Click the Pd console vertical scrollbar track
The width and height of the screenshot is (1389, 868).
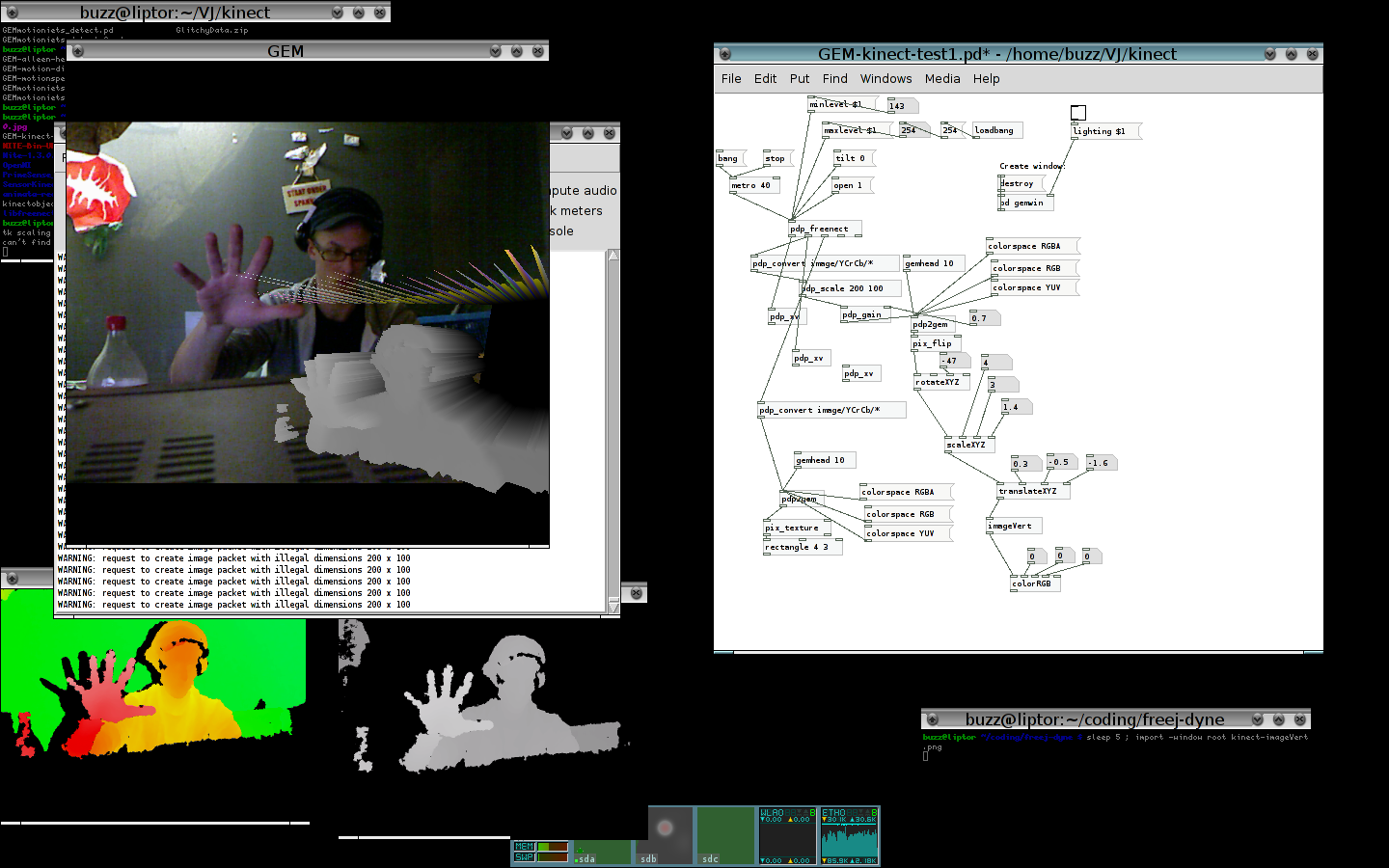click(x=613, y=428)
